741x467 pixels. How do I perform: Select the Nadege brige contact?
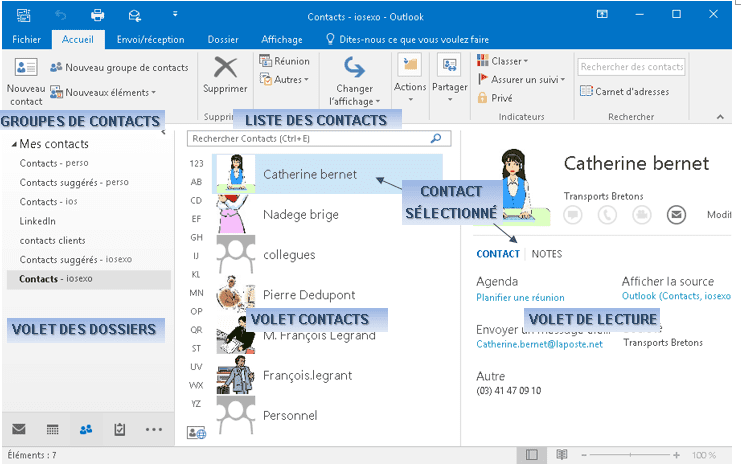click(327, 214)
